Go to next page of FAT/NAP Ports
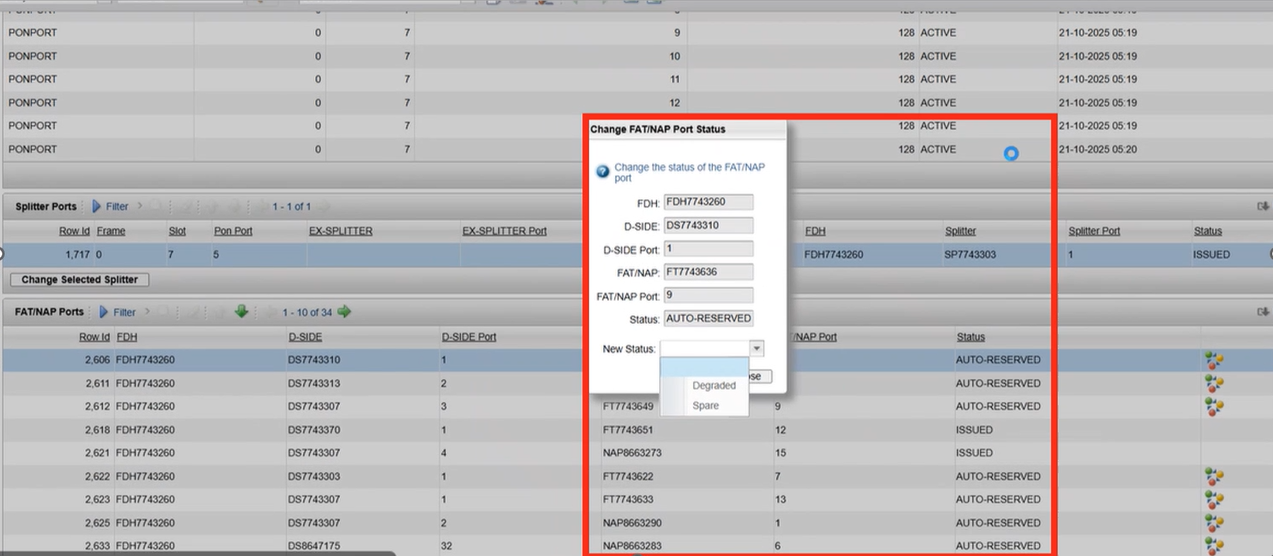Image resolution: width=1273 pixels, height=556 pixels. coord(345,312)
